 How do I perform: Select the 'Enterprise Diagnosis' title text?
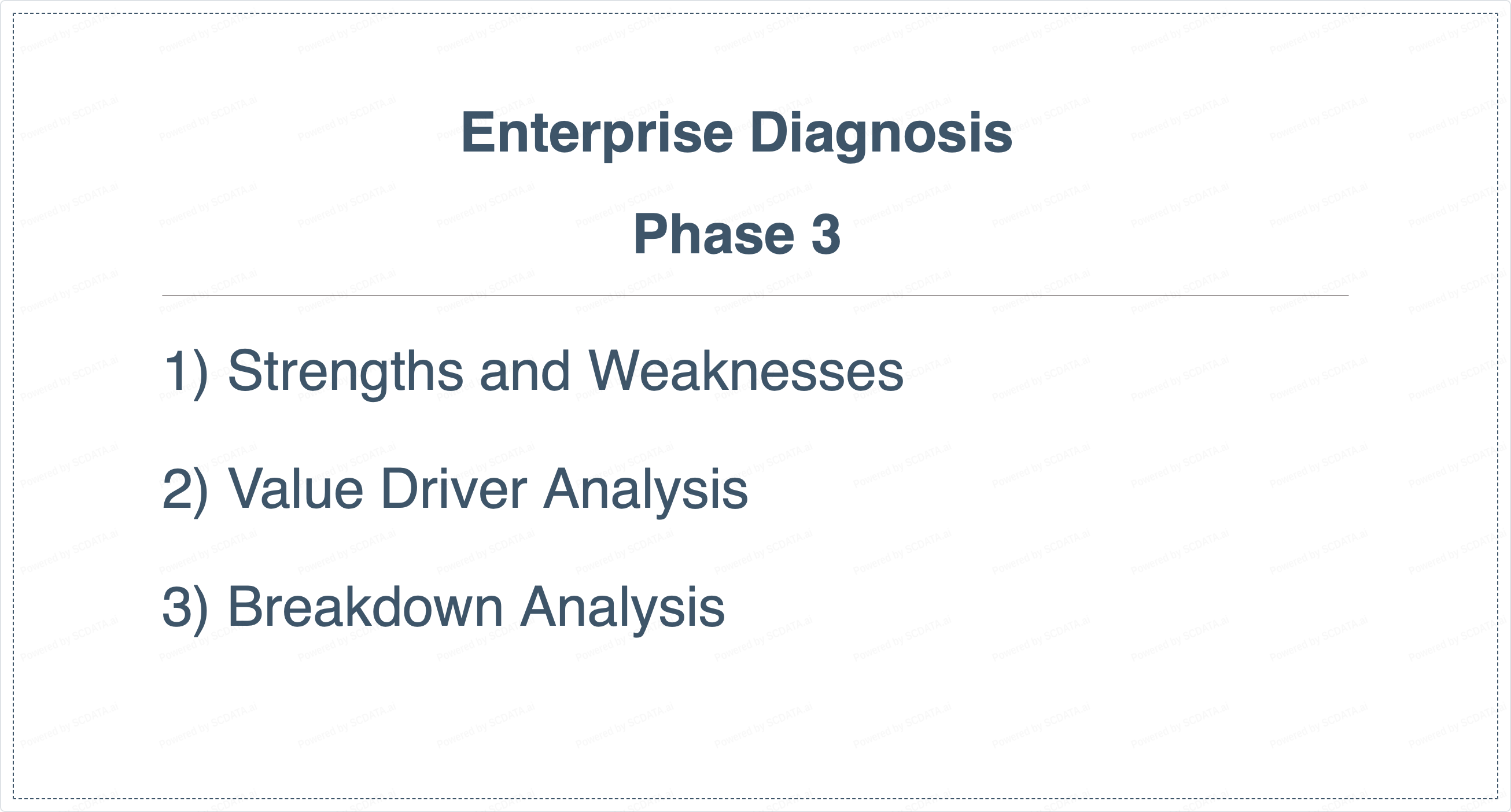(736, 134)
